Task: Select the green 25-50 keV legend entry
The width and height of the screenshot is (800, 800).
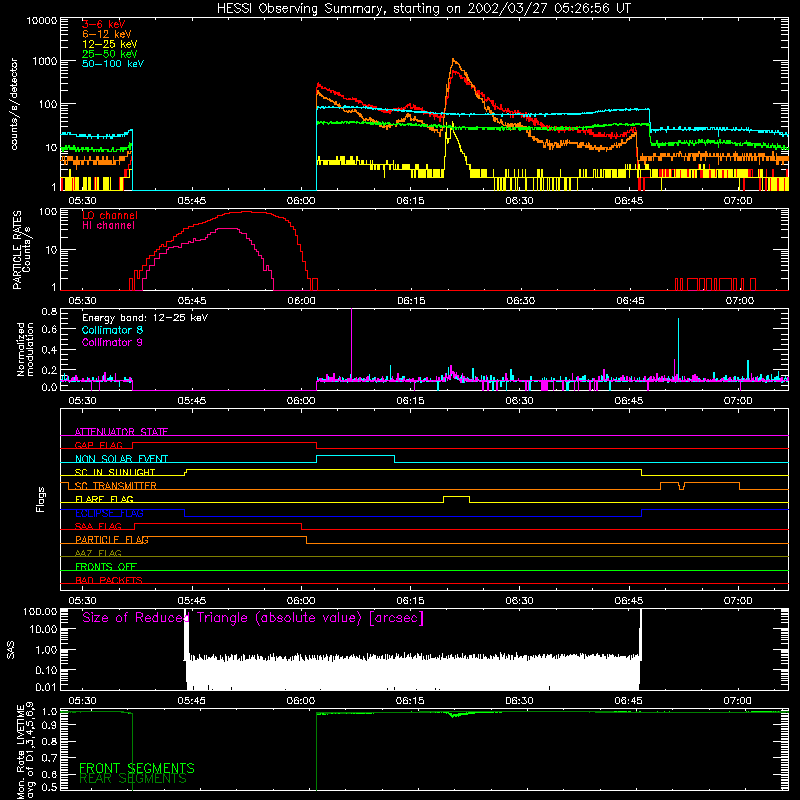Action: tap(109, 54)
